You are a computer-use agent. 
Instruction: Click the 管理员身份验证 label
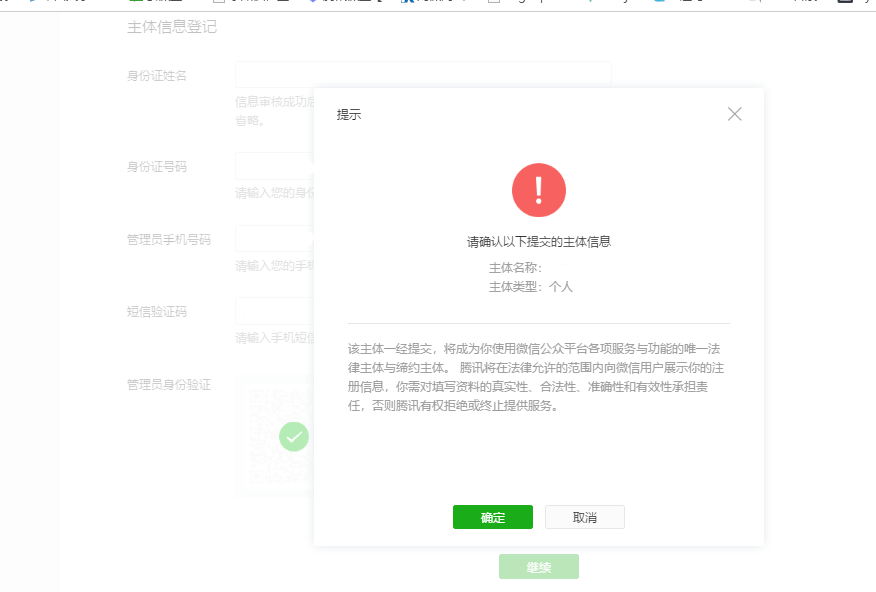(x=169, y=385)
